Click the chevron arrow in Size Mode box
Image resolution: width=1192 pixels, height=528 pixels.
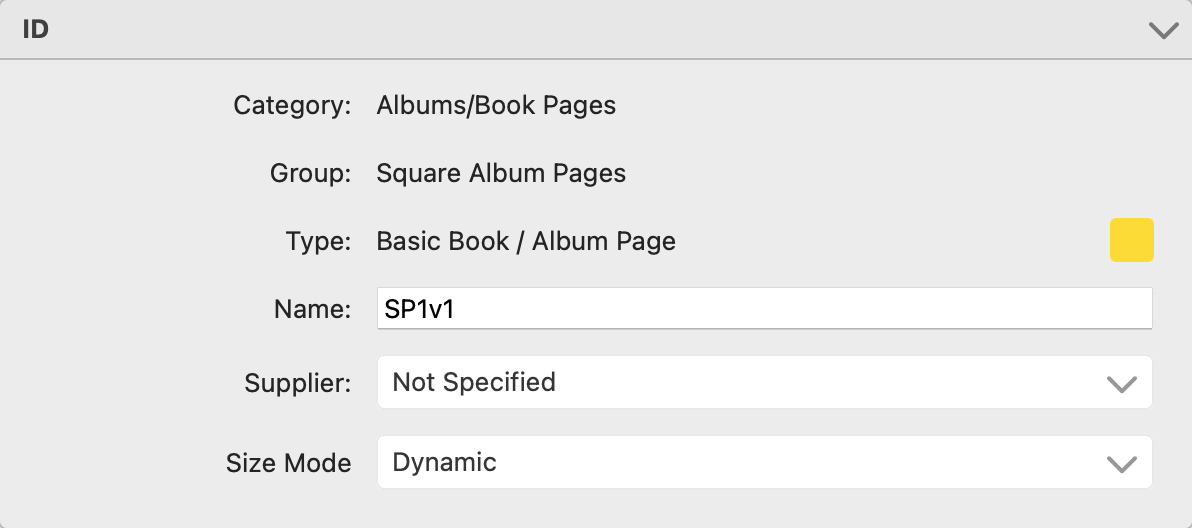[1122, 463]
